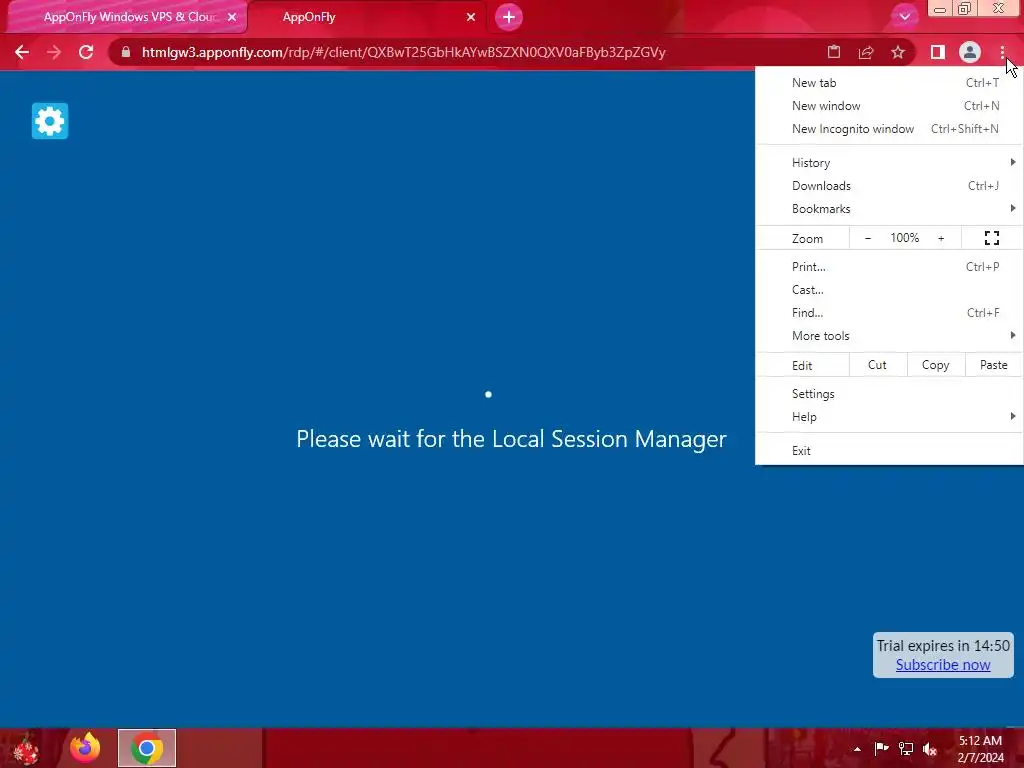
Task: Share this page using the share icon
Action: point(866,52)
